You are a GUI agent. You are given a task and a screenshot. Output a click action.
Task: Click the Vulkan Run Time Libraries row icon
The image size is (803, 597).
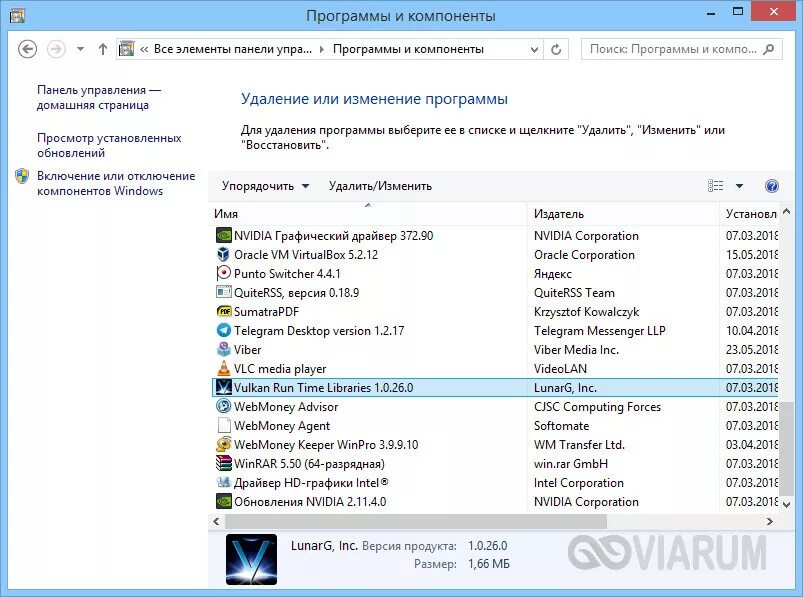(x=223, y=388)
